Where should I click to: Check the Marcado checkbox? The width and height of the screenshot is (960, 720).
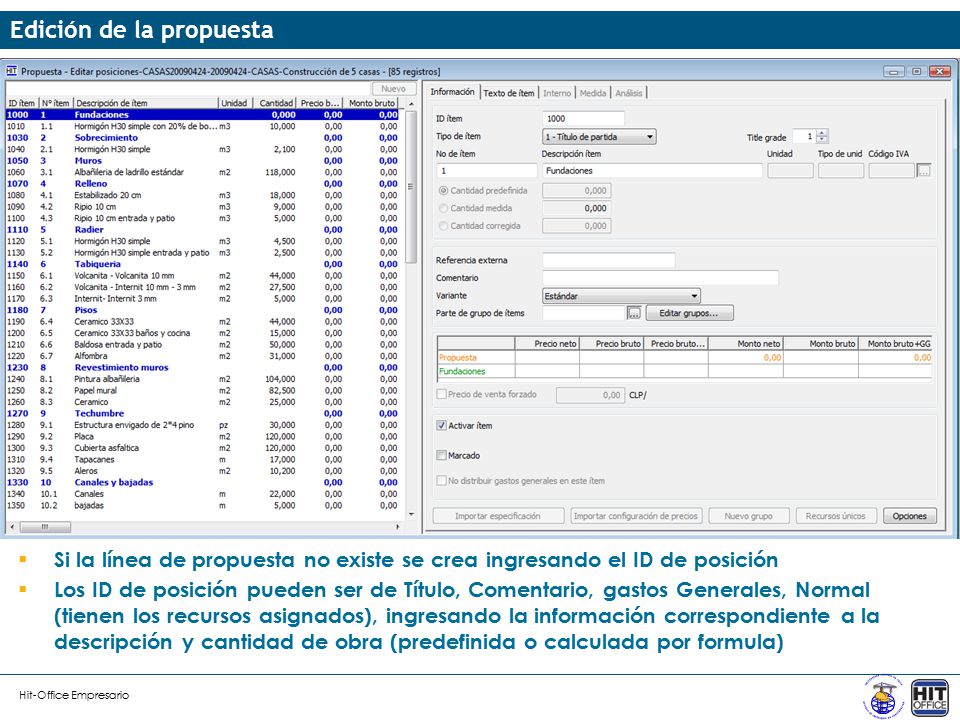click(x=441, y=456)
